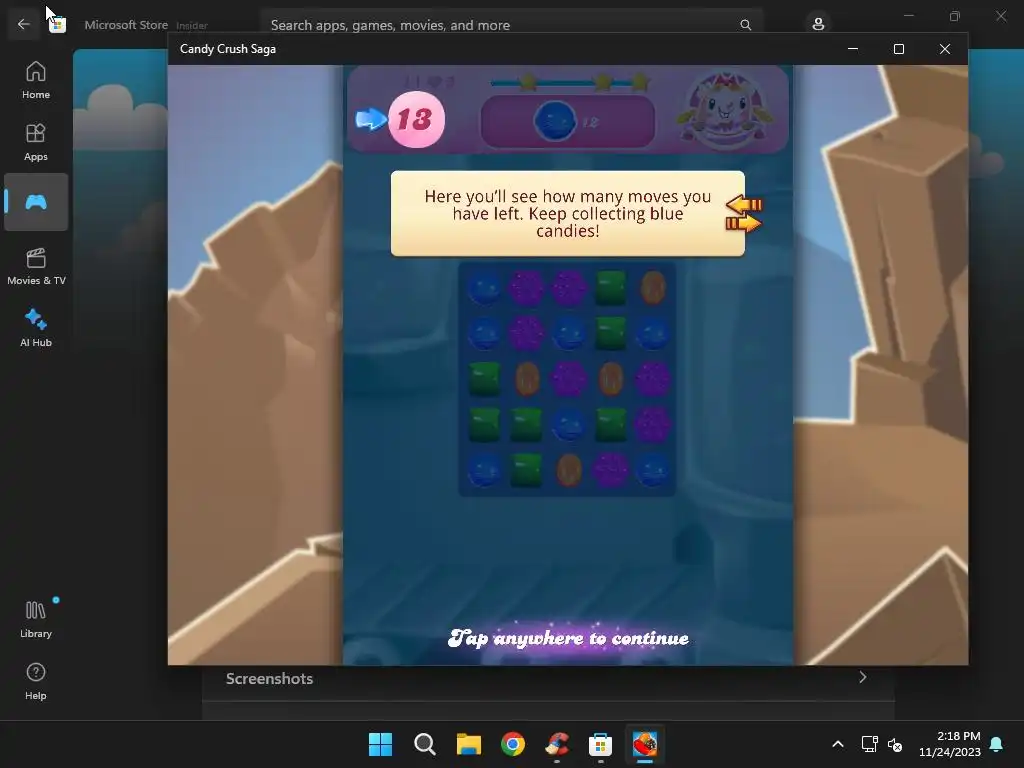
Task: Open network status tray icon
Action: coord(869,744)
